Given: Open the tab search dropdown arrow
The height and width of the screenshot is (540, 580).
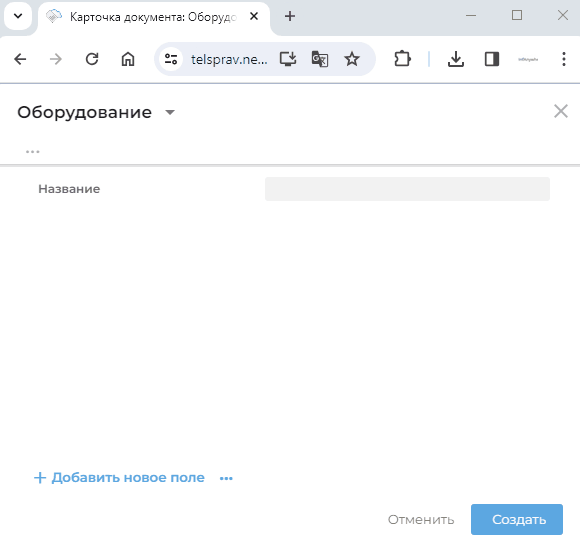Looking at the screenshot, I should [18, 16].
